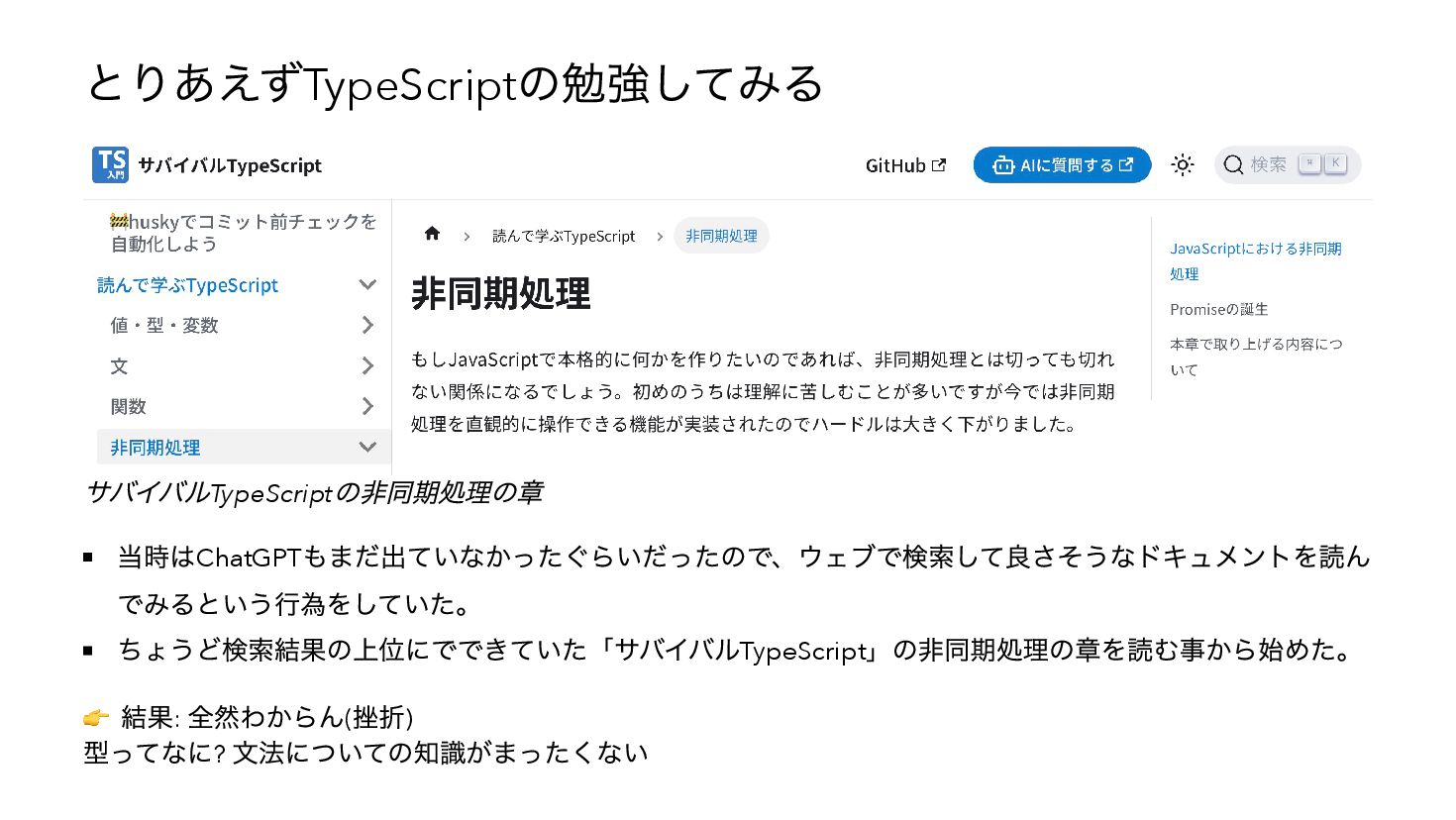Click the bullet starting 当時はChatGPTもまだ出ていなかった

(744, 579)
